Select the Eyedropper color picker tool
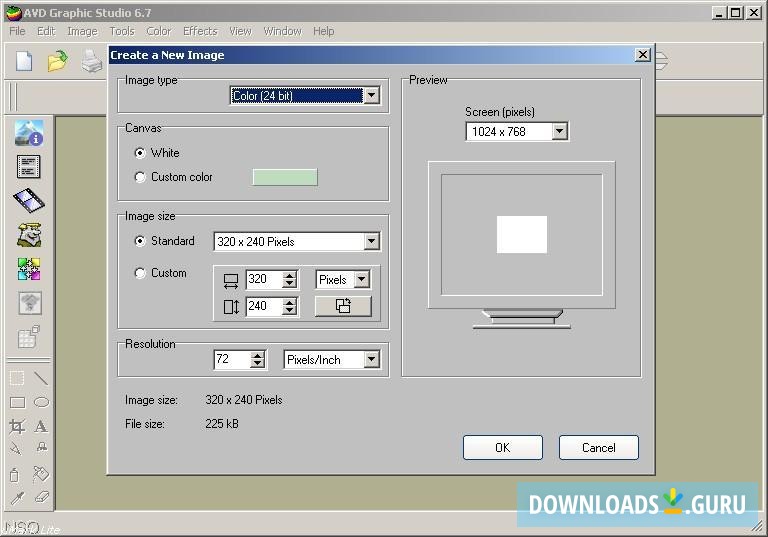Screen dimensions: 768x537 coord(17,499)
